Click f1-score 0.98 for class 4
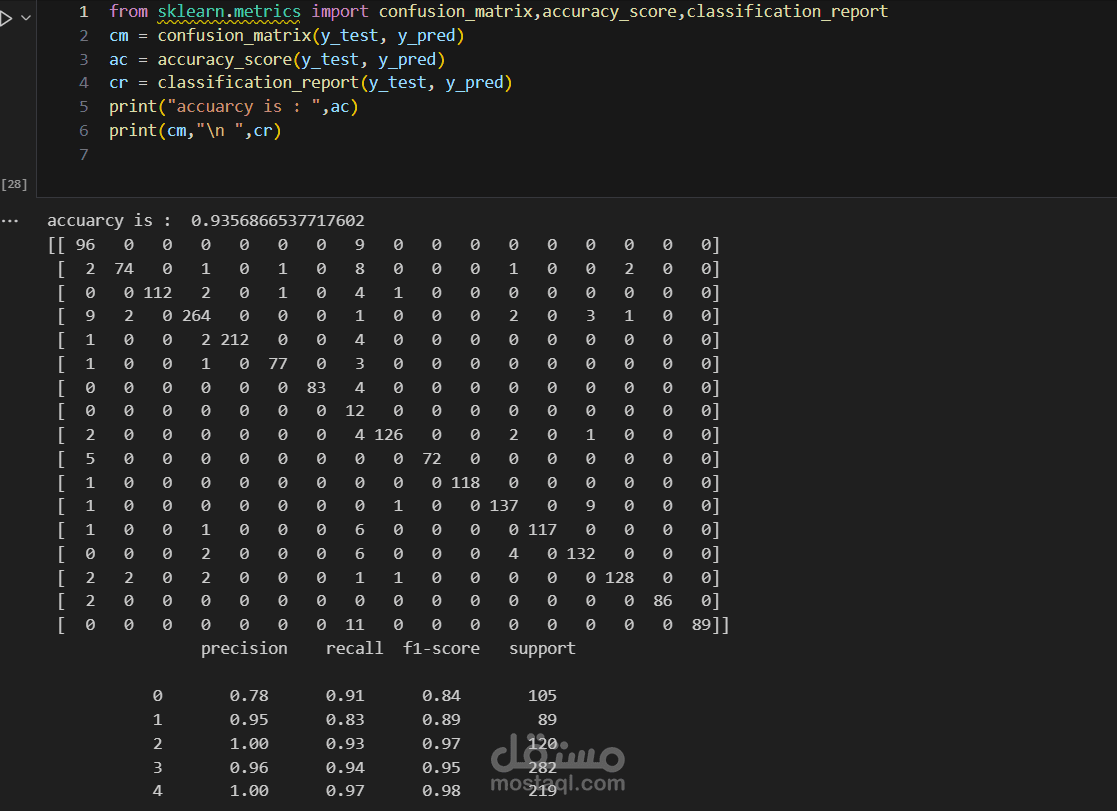Image resolution: width=1117 pixels, height=811 pixels. pos(441,791)
